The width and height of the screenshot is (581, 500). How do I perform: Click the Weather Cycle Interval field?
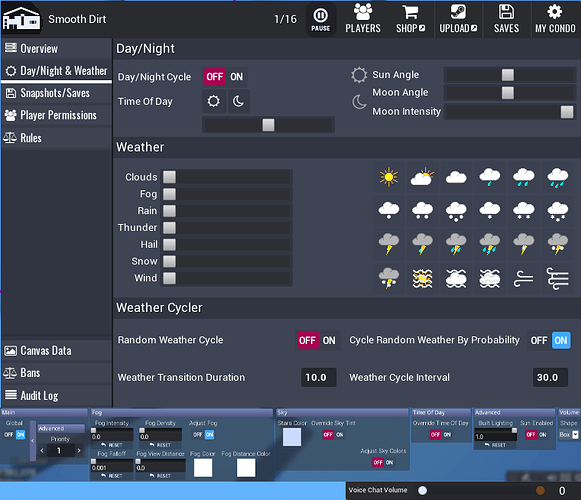[x=550, y=377]
